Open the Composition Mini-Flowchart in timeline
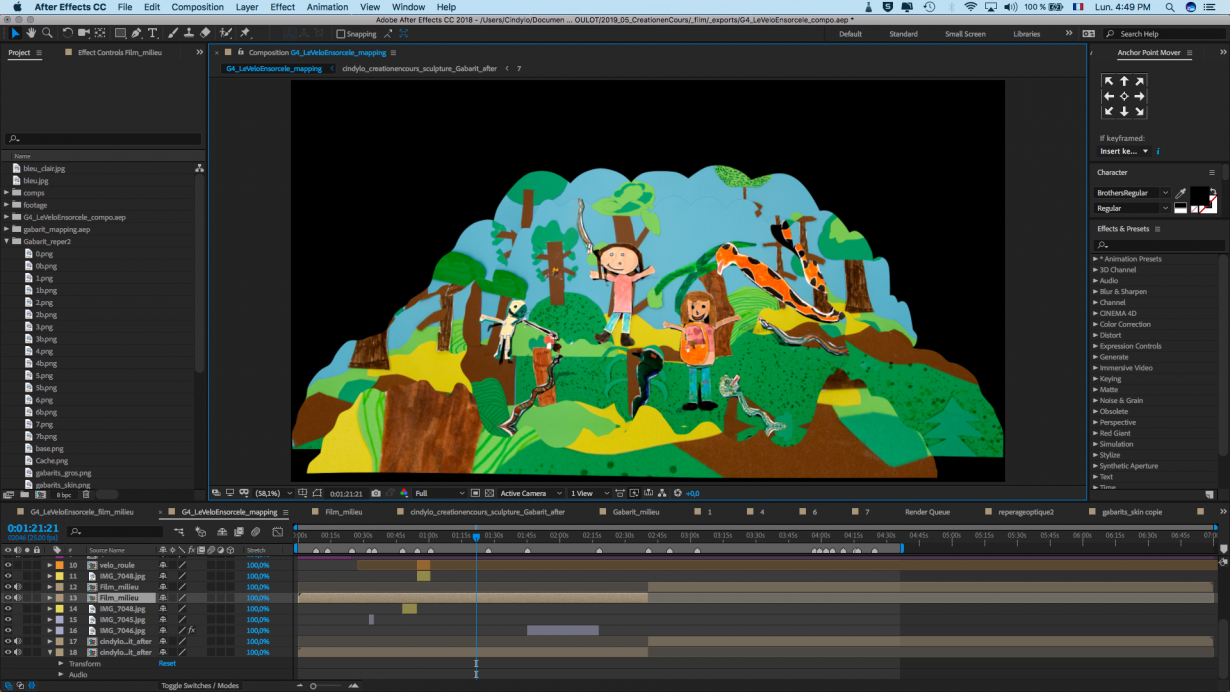Screen dimensions: 1230x692 pos(179,531)
